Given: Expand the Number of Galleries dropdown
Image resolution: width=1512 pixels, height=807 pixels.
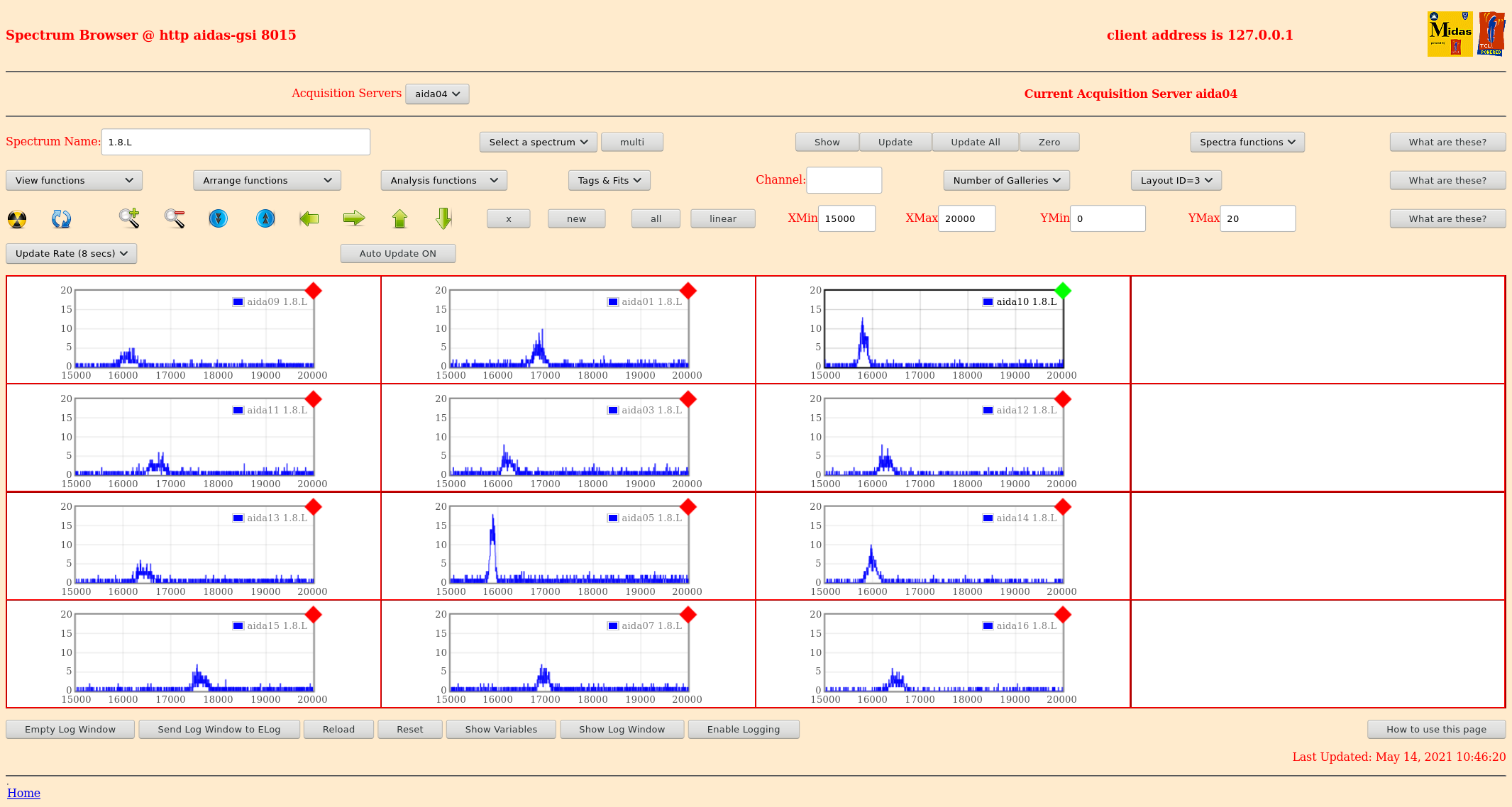Looking at the screenshot, I should [x=1006, y=180].
